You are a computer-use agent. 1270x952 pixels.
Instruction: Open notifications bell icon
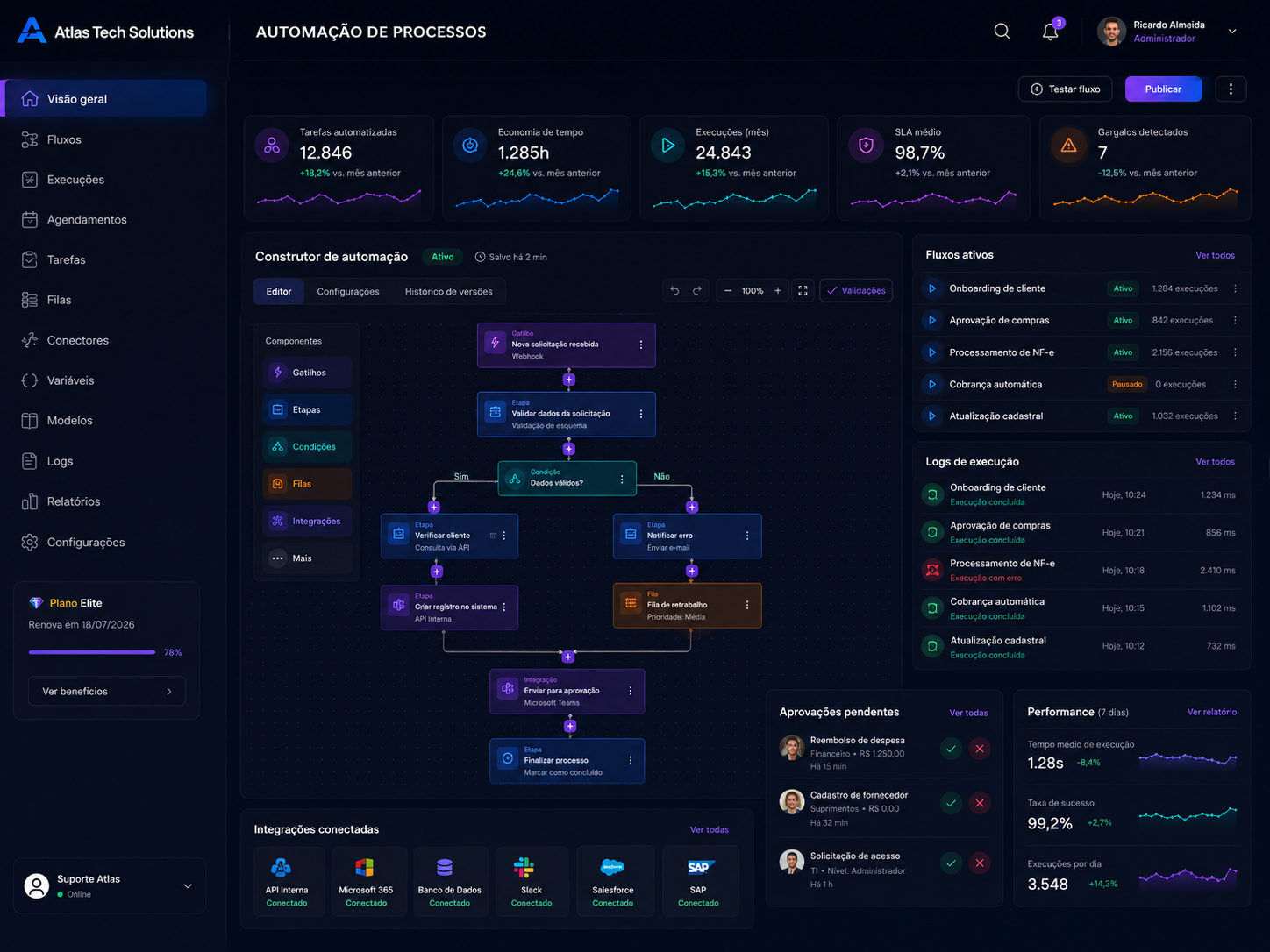pyautogui.click(x=1050, y=32)
